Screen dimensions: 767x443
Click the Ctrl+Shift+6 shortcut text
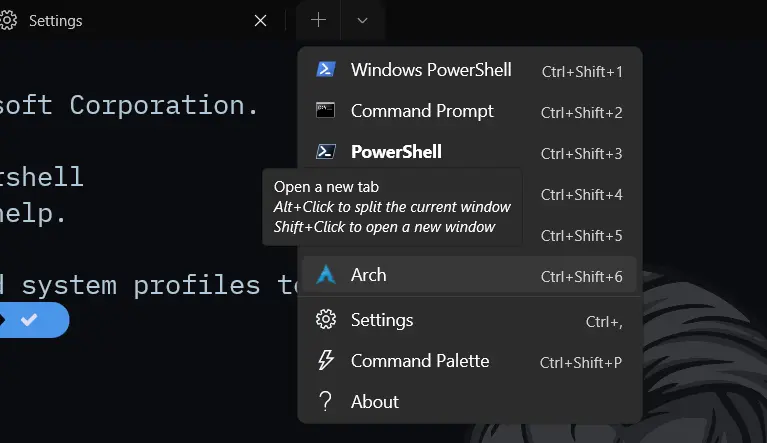582,277
